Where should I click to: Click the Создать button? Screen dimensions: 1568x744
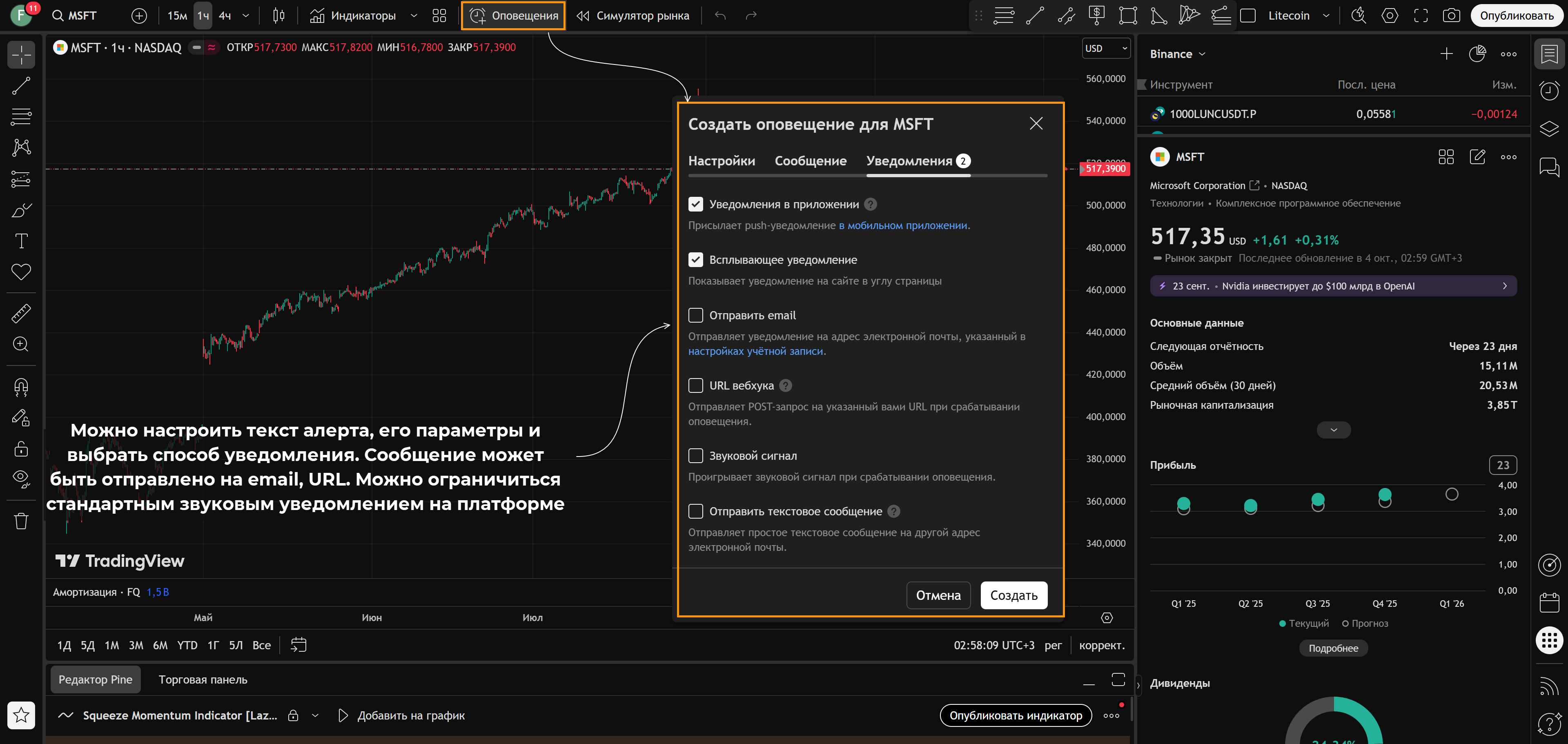coord(1013,595)
